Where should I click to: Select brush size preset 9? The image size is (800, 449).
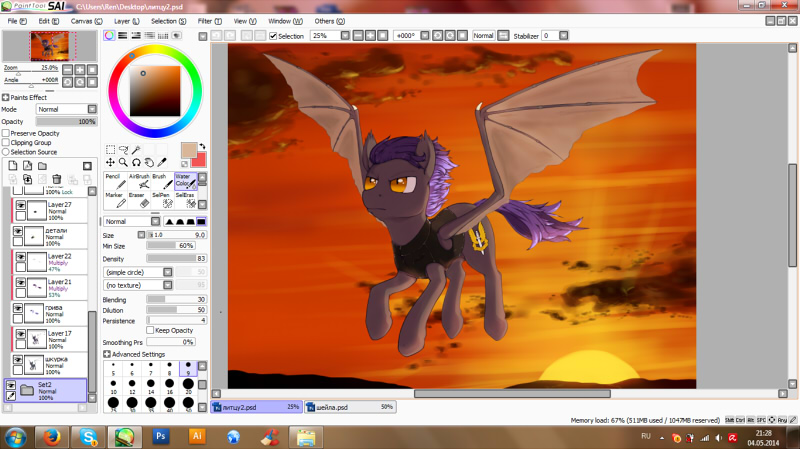pyautogui.click(x=188, y=368)
